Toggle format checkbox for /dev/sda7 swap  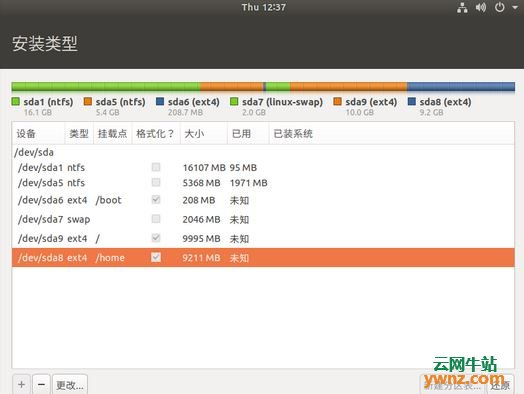[156, 219]
